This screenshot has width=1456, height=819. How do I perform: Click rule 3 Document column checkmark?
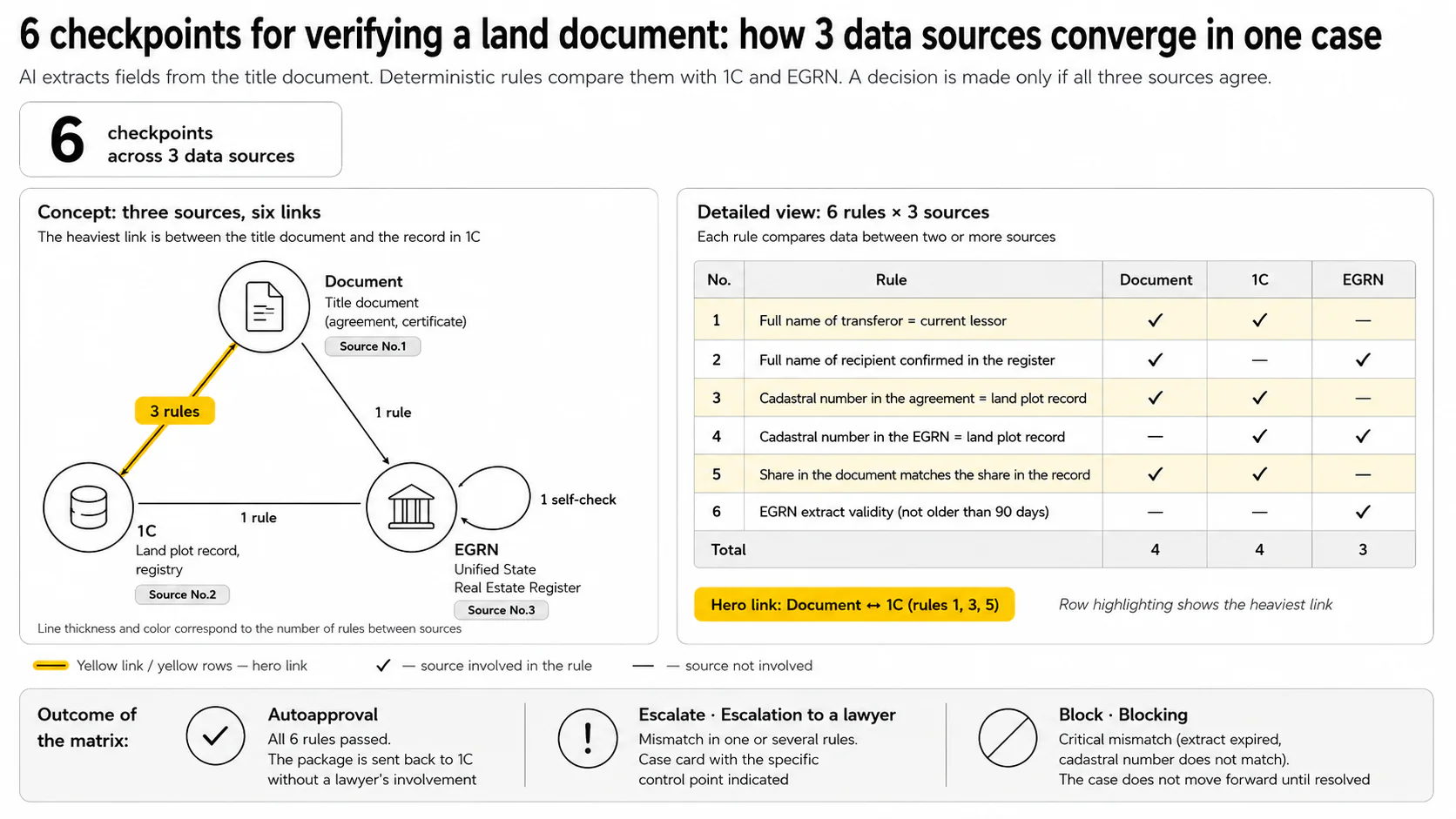tap(1155, 398)
